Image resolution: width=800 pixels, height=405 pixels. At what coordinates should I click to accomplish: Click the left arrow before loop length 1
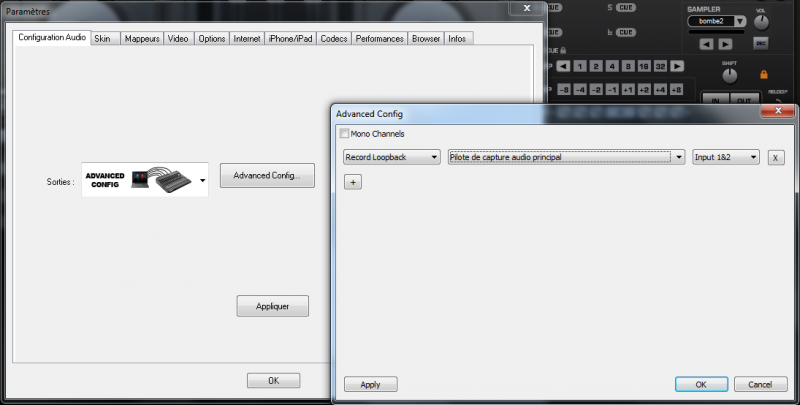pos(563,66)
